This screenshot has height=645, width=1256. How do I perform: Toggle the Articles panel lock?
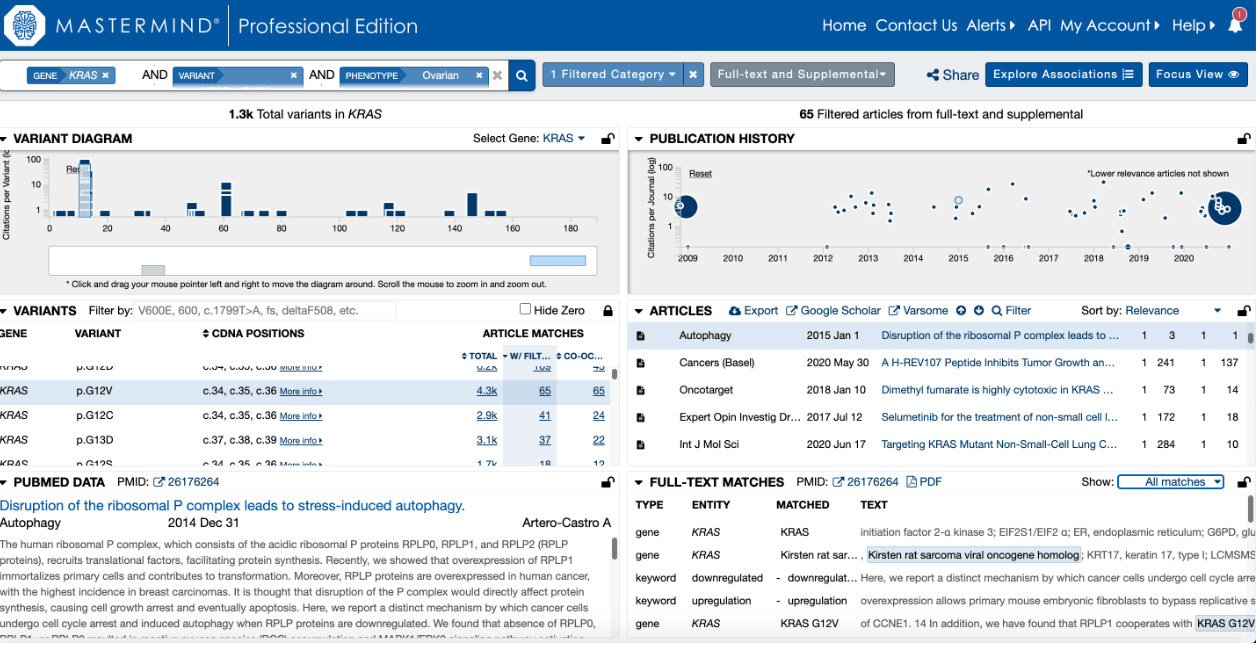tap(1244, 311)
